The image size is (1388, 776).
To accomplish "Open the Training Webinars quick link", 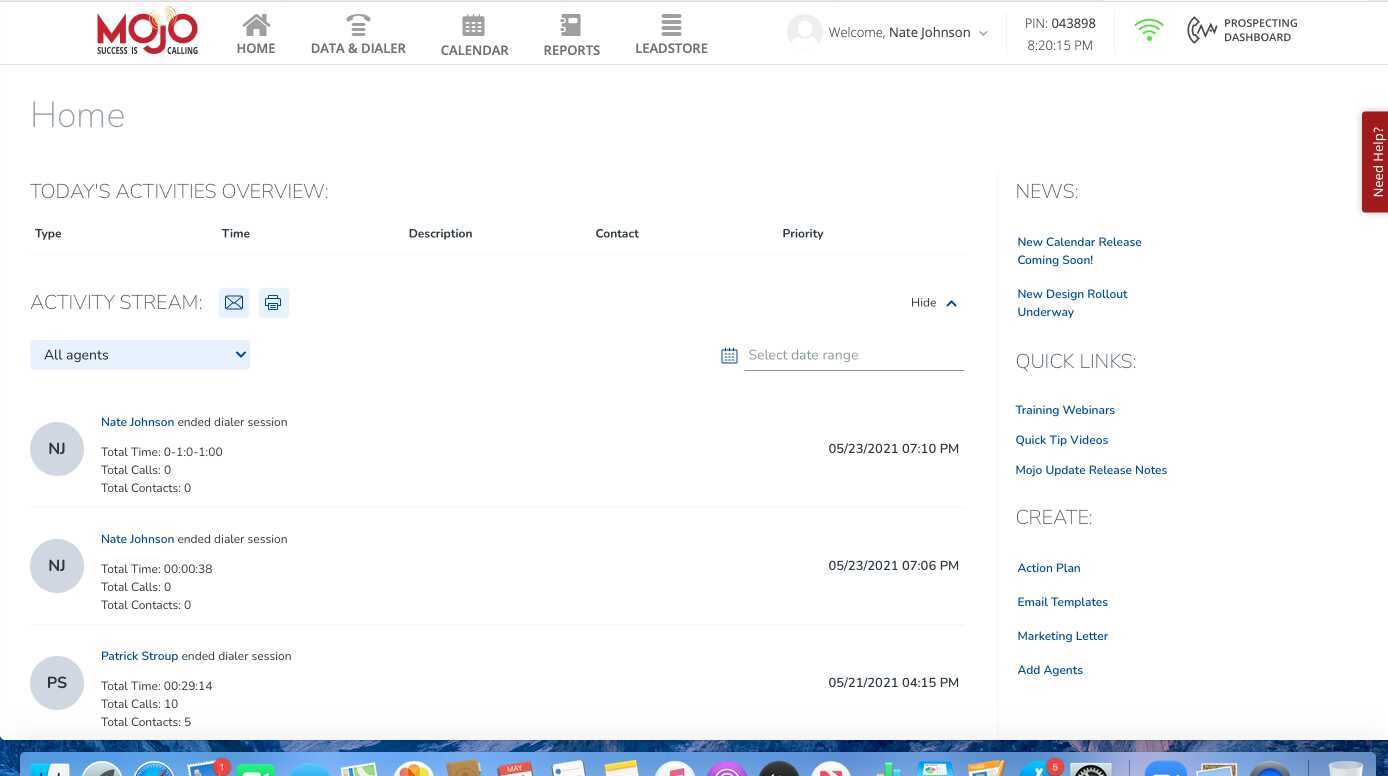I will [x=1065, y=410].
